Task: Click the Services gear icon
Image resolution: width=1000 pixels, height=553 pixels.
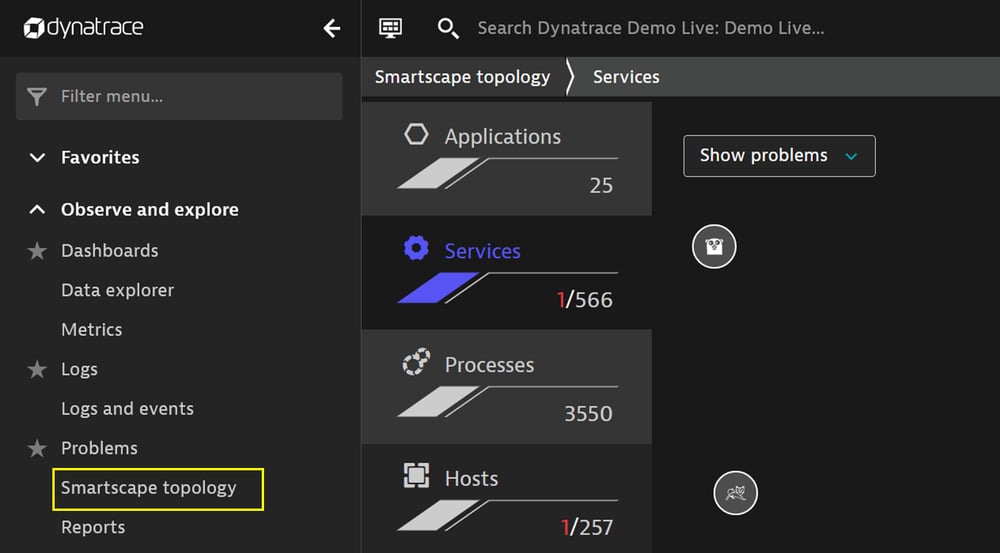Action: pyautogui.click(x=416, y=248)
